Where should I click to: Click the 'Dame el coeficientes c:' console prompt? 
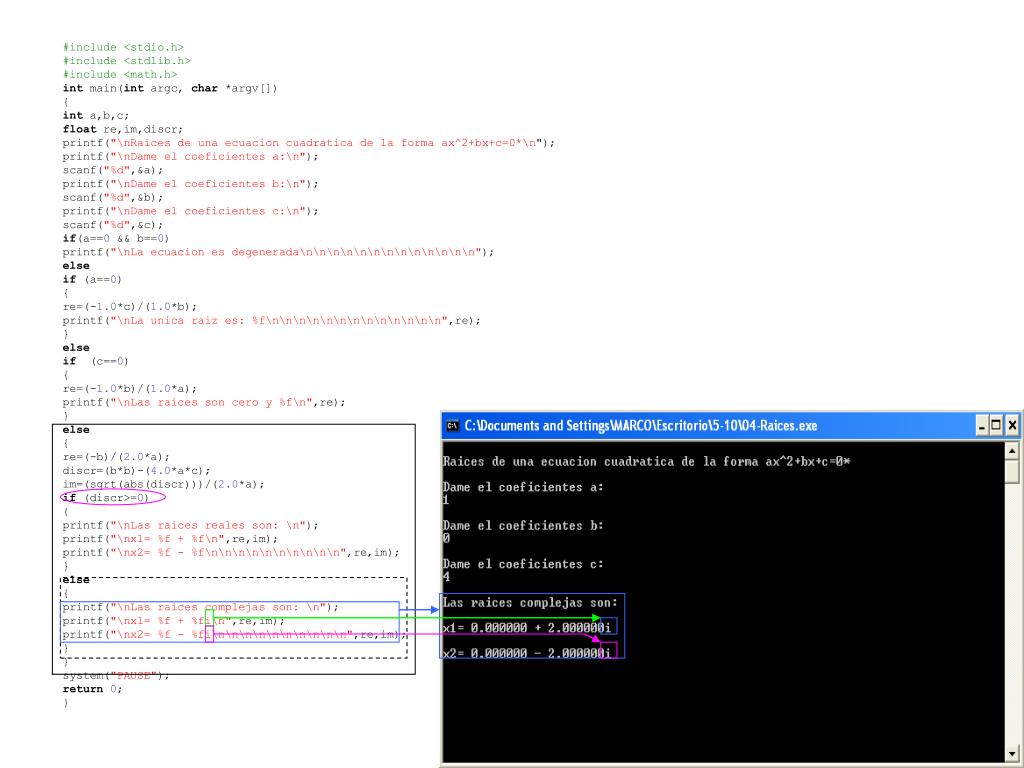click(x=522, y=564)
